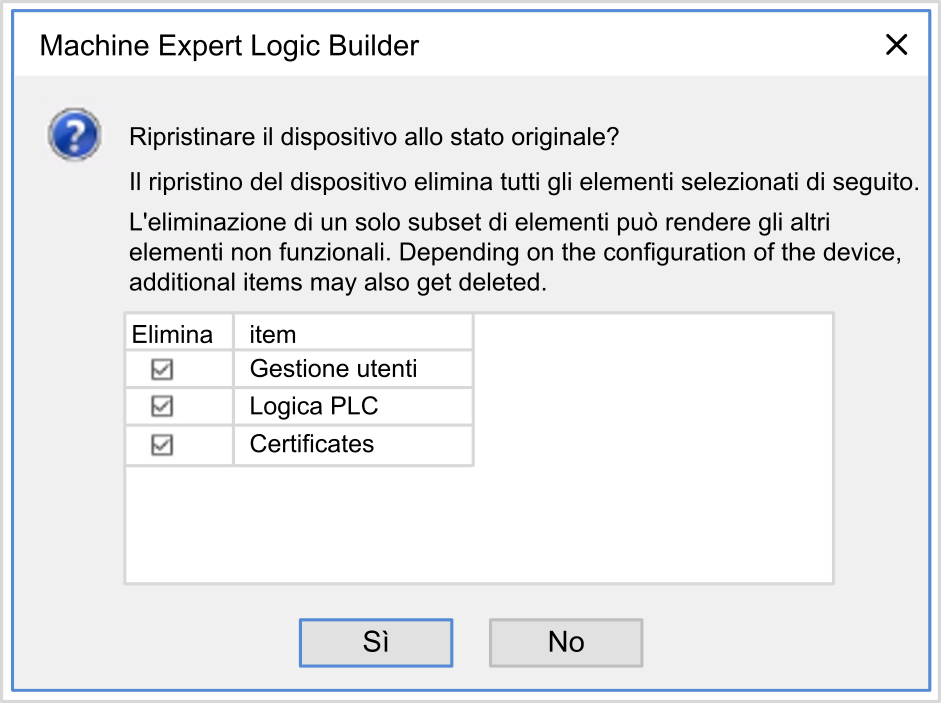Confirm the reset with the Sì button

[376, 642]
